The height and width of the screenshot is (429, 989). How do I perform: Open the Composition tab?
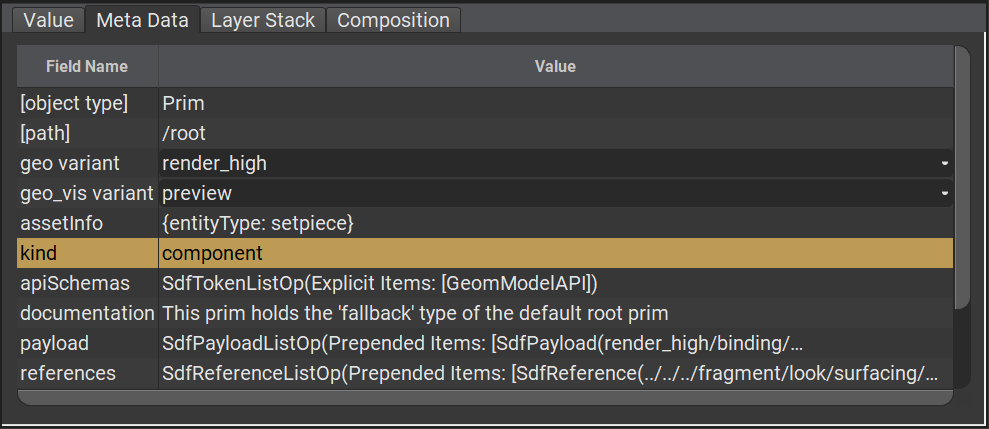point(393,20)
